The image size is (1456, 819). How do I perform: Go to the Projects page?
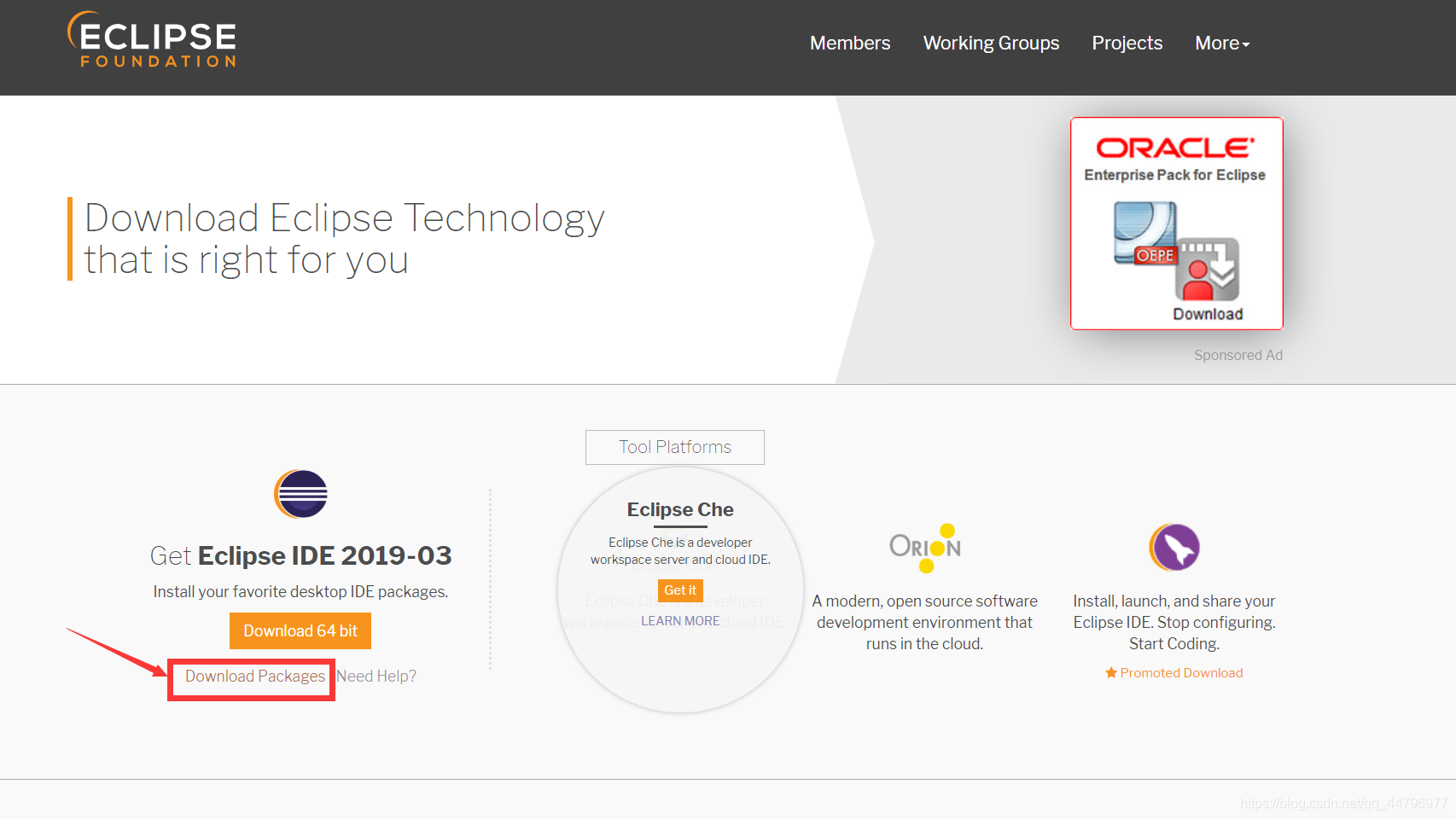click(x=1127, y=43)
